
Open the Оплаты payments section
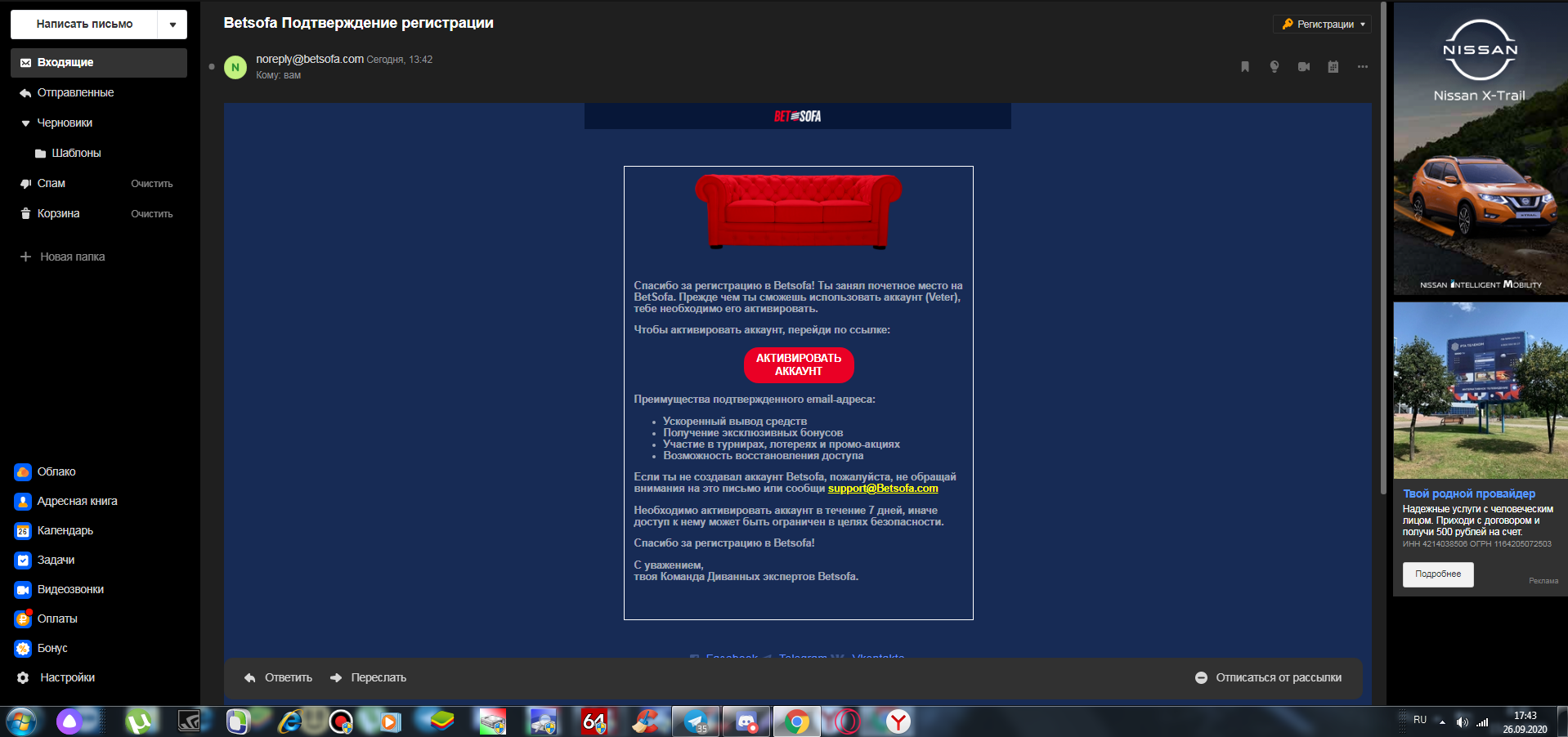click(47, 619)
